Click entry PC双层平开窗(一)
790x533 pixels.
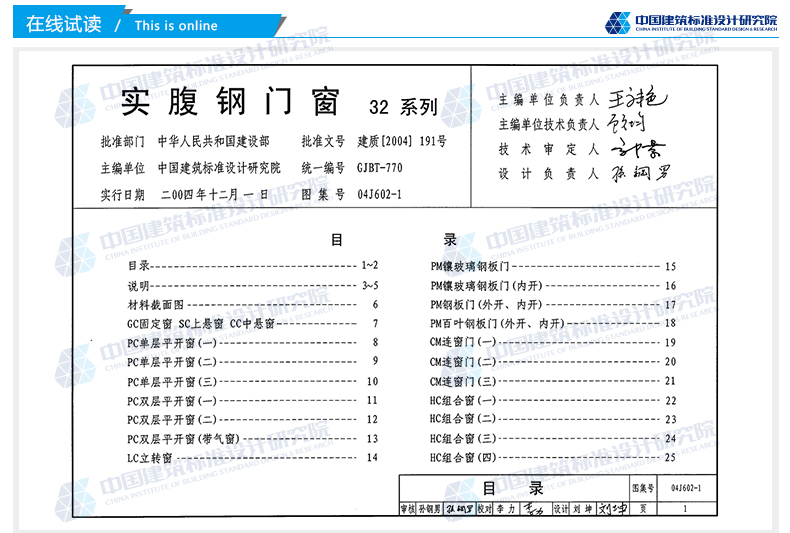pos(253,401)
